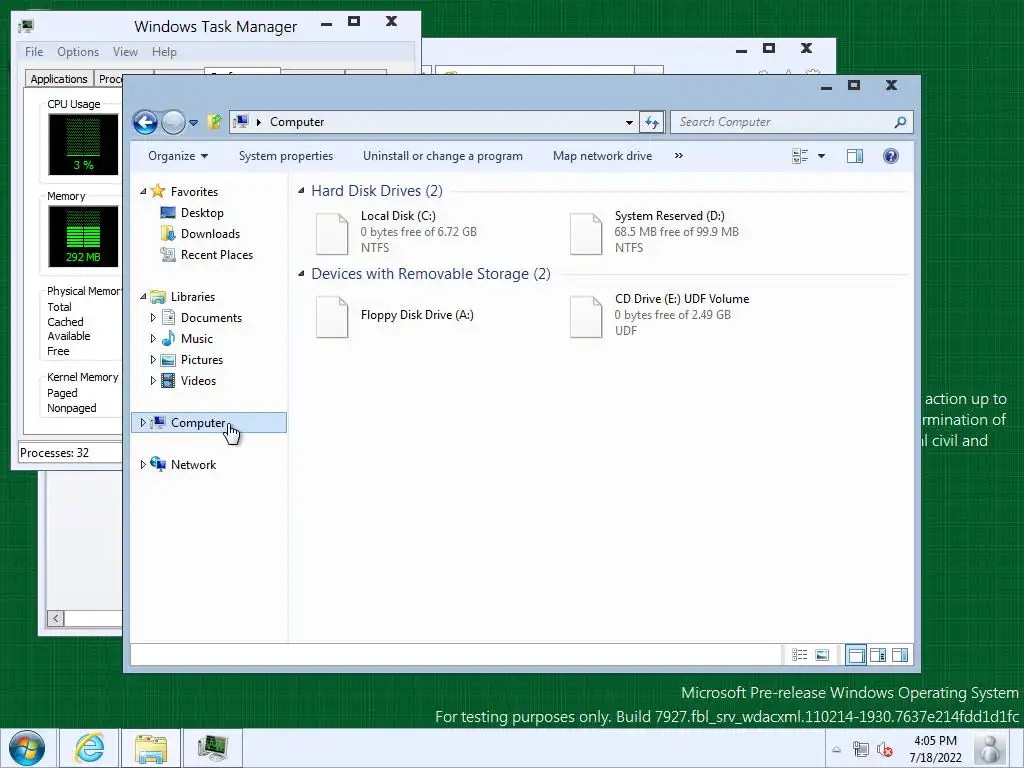Click the Documents library icon
Viewport: 1024px width, 768px height.
point(168,317)
